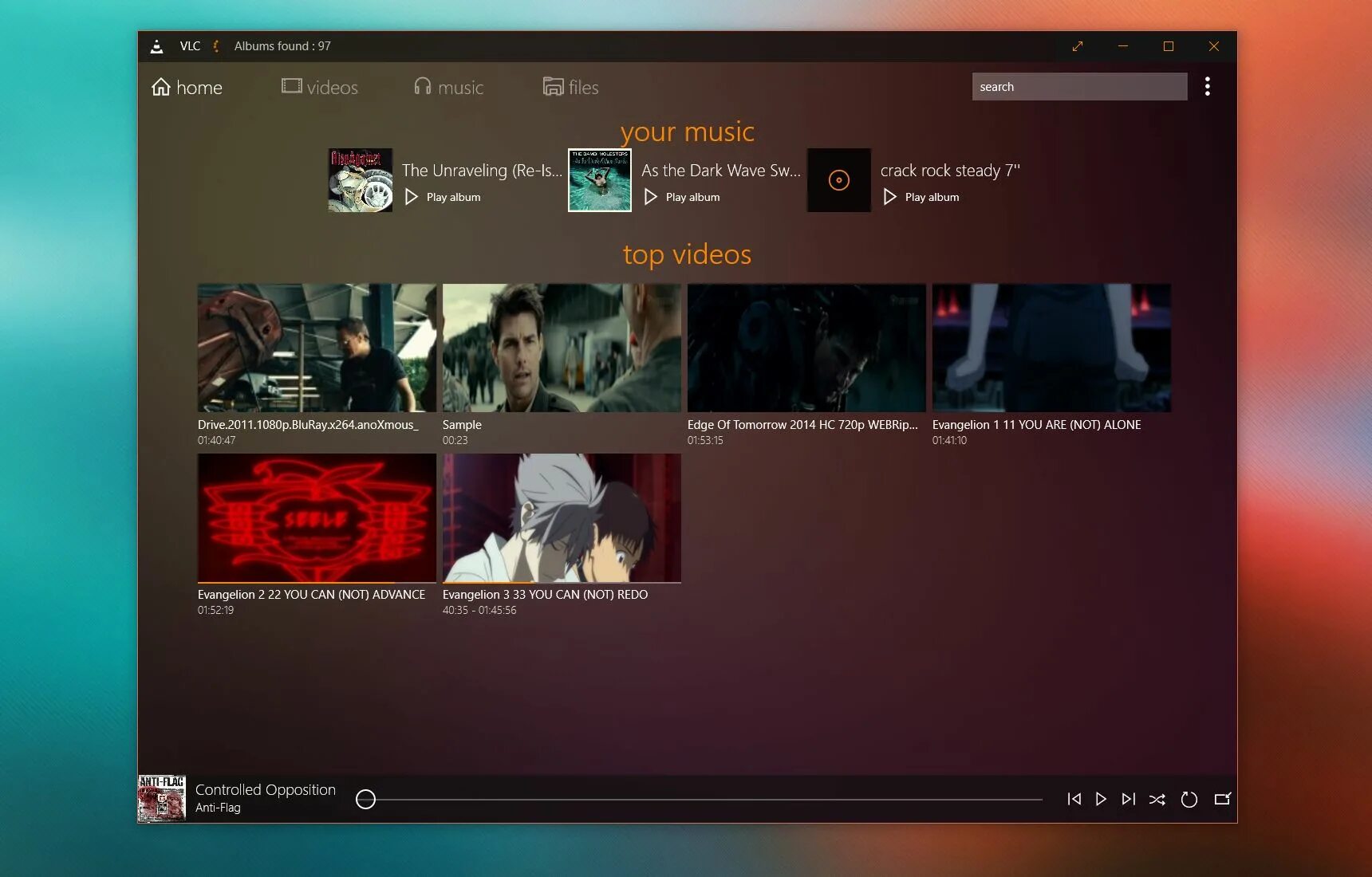Screen dimensions: 1372x877
Task: Click the Anti-Flag artist name
Action: [x=218, y=808]
